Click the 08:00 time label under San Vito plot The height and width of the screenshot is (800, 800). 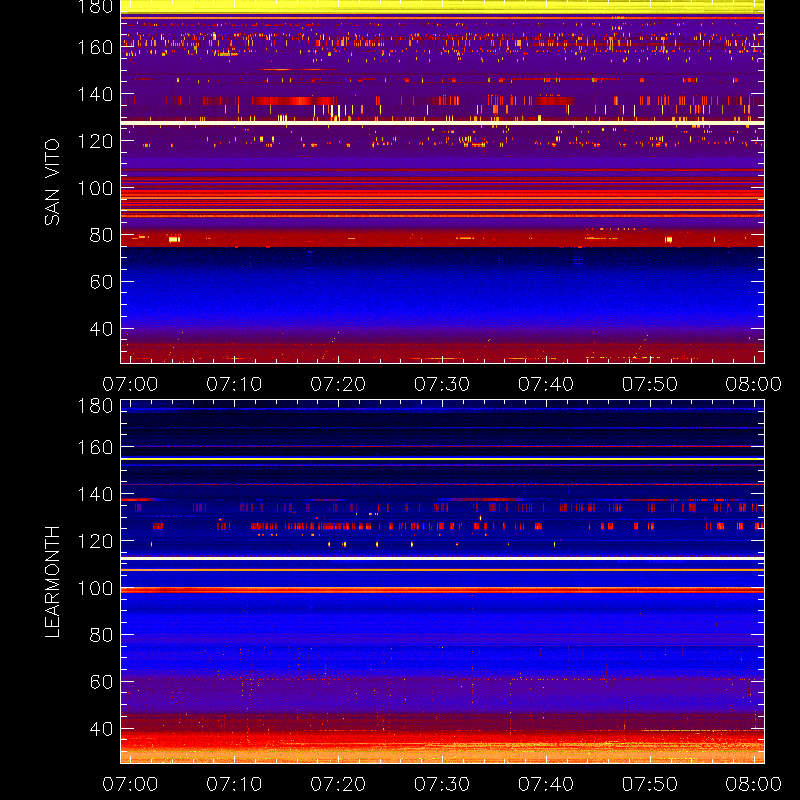(754, 384)
